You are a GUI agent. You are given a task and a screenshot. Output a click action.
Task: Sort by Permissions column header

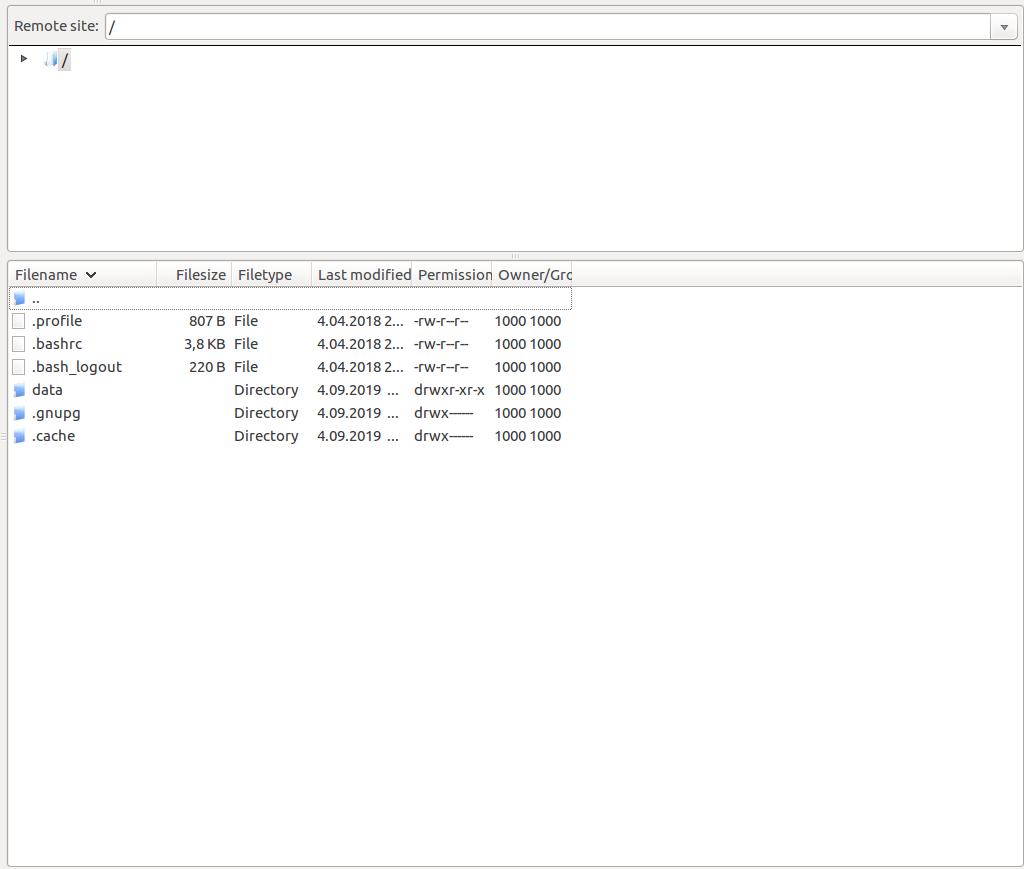[x=452, y=275]
